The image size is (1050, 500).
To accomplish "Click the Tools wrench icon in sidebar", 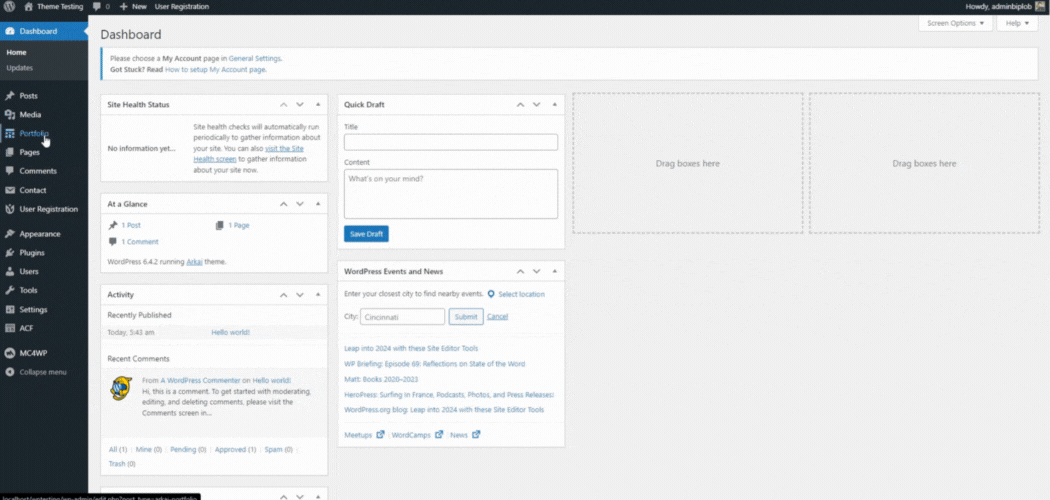I will tap(10, 290).
